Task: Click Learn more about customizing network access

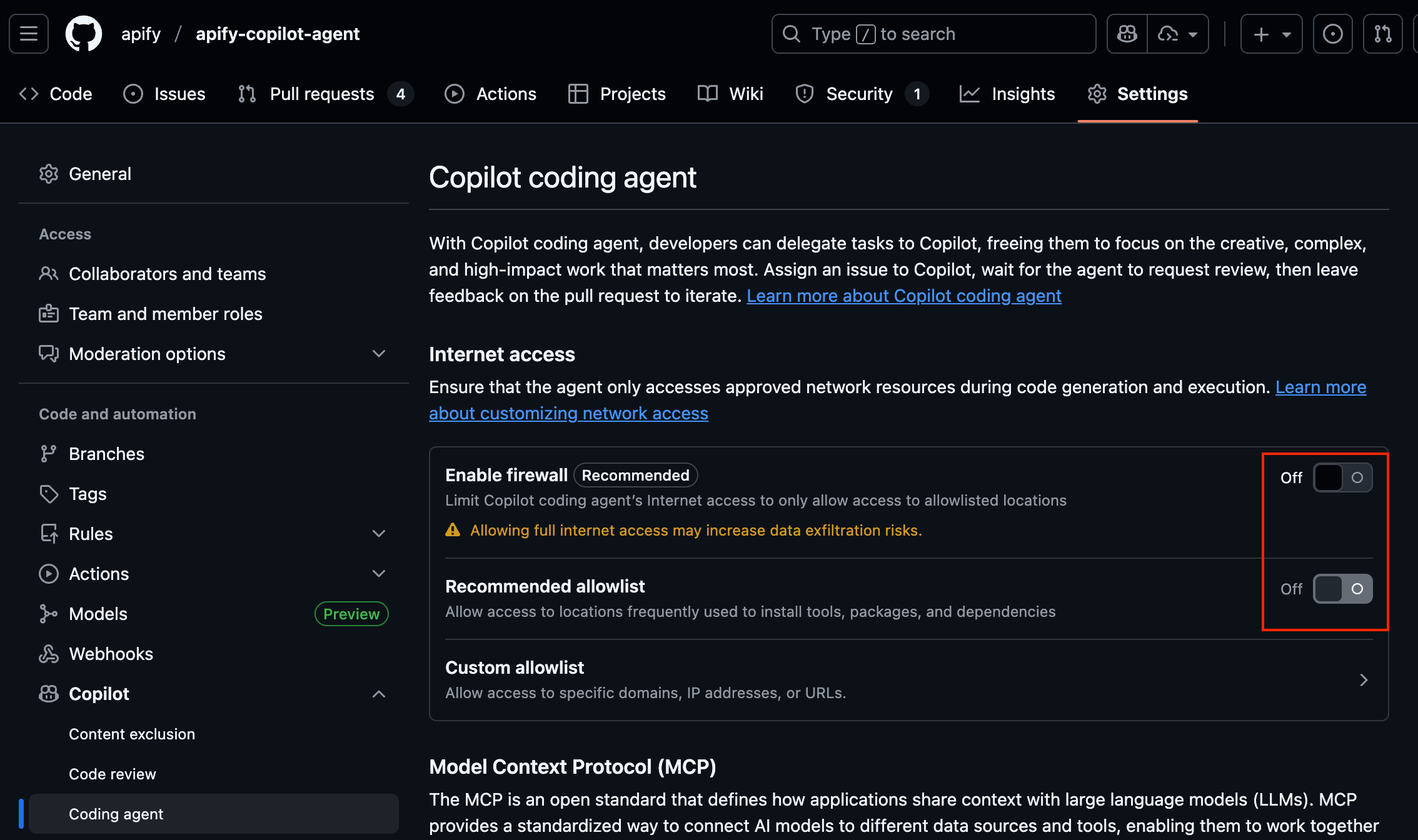Action: click(x=568, y=413)
